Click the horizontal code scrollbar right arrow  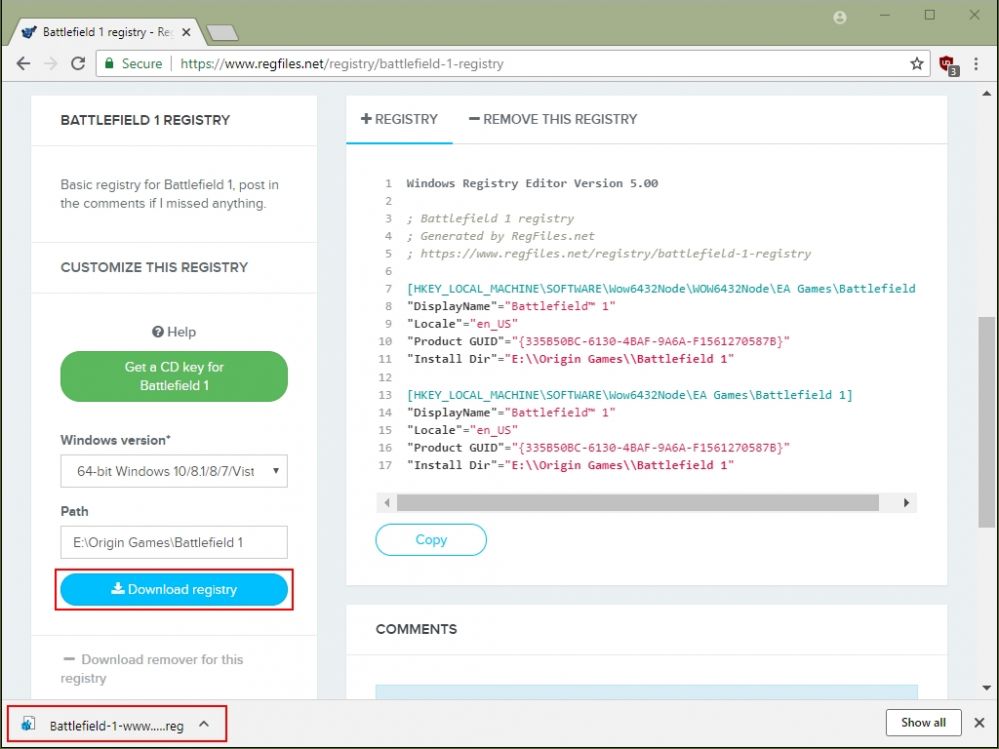click(906, 503)
